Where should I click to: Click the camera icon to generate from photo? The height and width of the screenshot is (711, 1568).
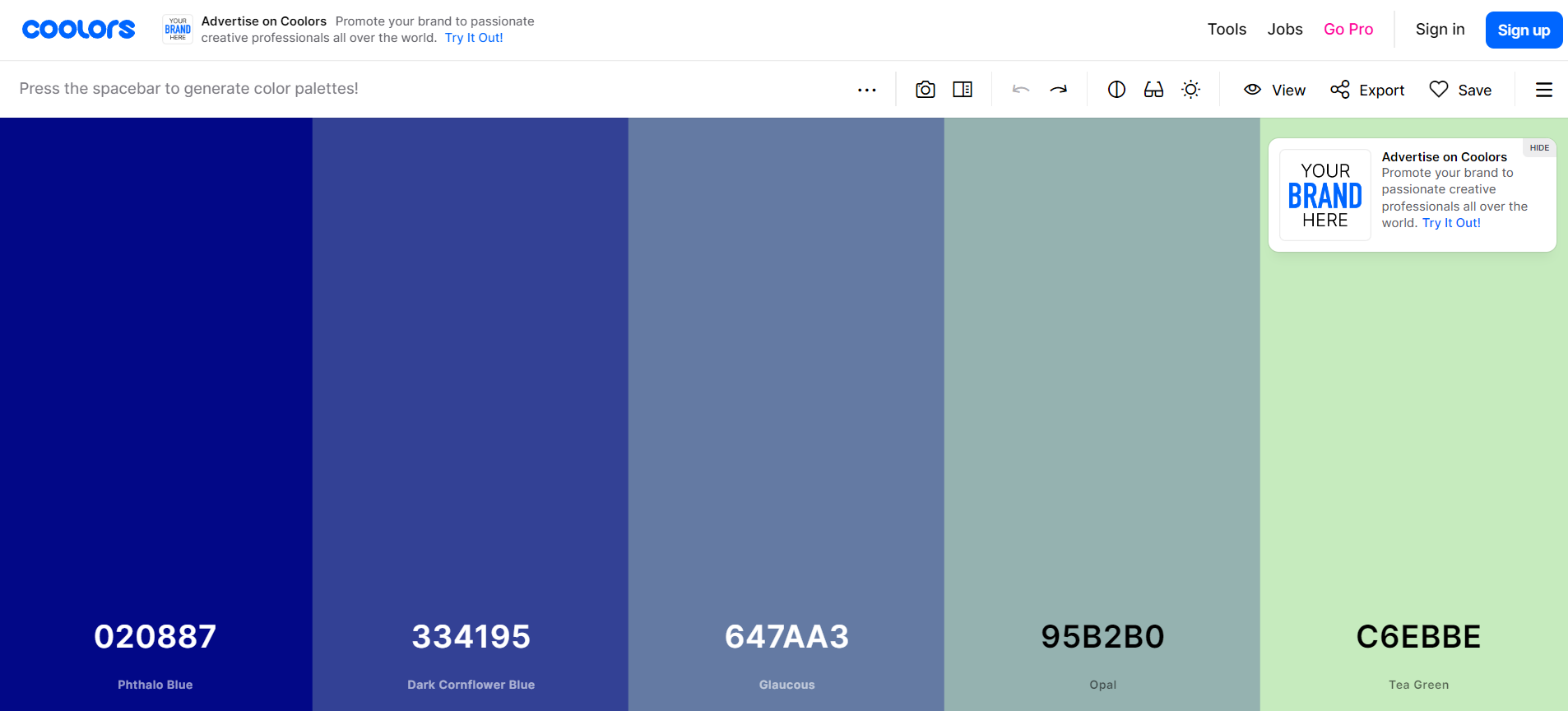pos(925,90)
